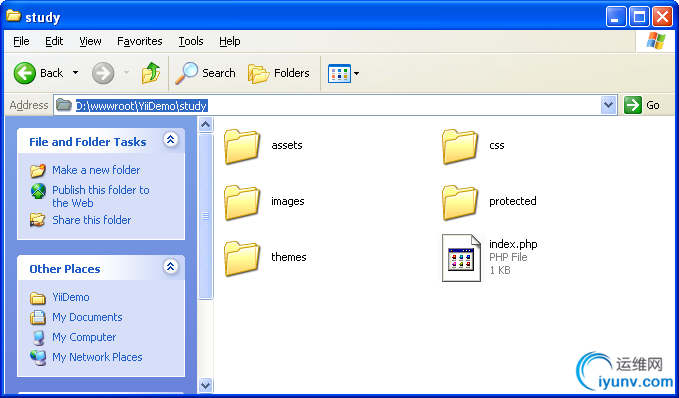This screenshot has height=398, width=679.
Task: Click the My Computer icon
Action: pyautogui.click(x=39, y=338)
